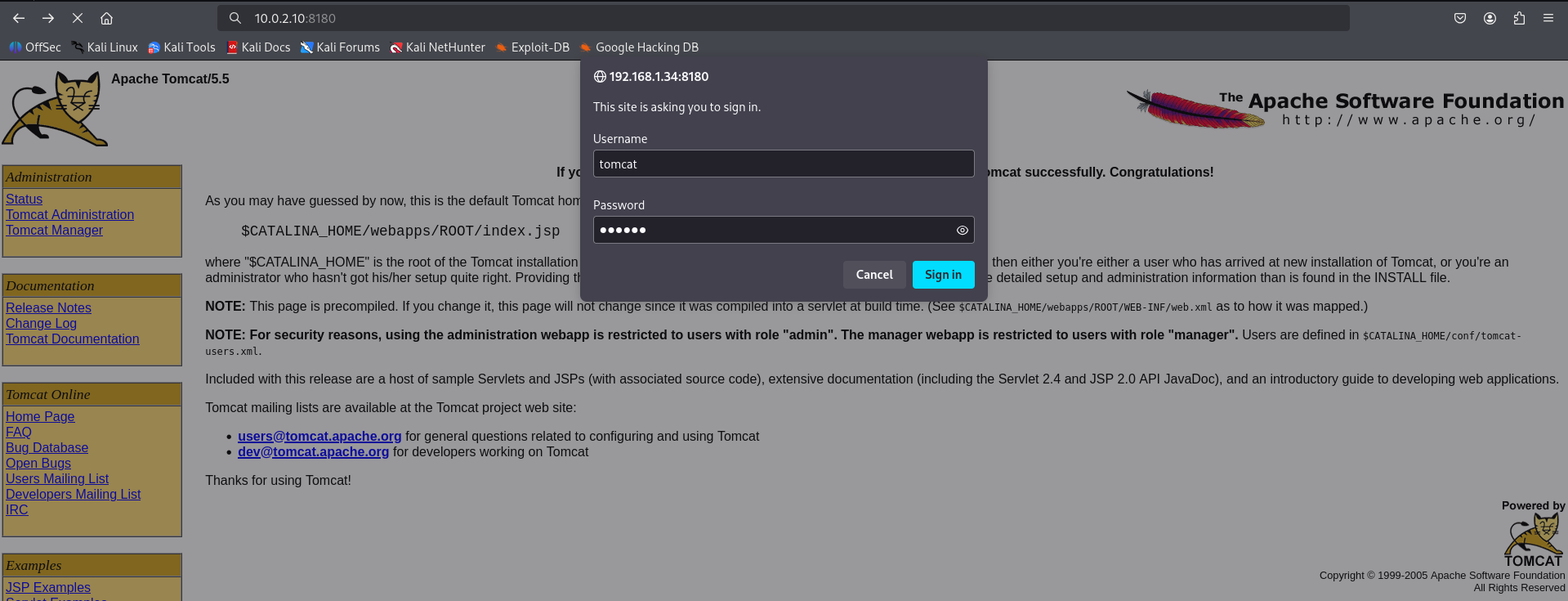This screenshot has width=1568, height=601.
Task: Open the IRC link
Action: [x=16, y=509]
